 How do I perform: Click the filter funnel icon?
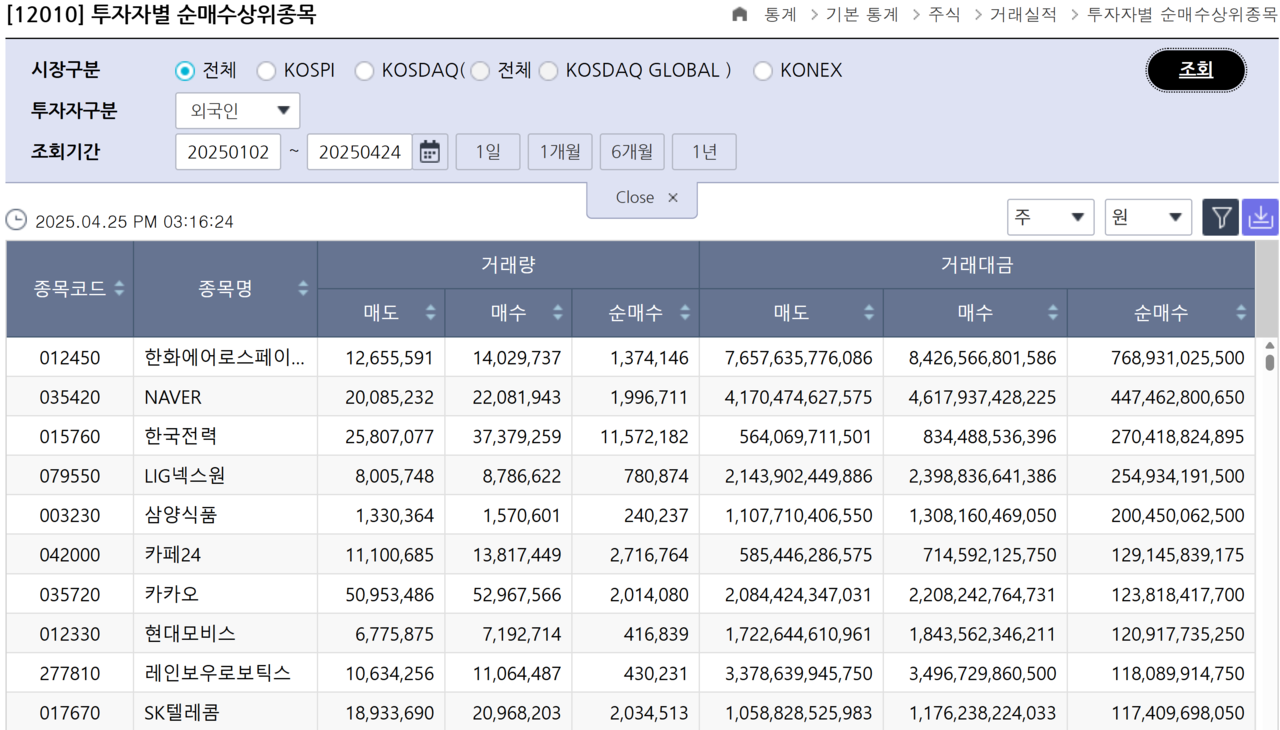pos(1220,217)
